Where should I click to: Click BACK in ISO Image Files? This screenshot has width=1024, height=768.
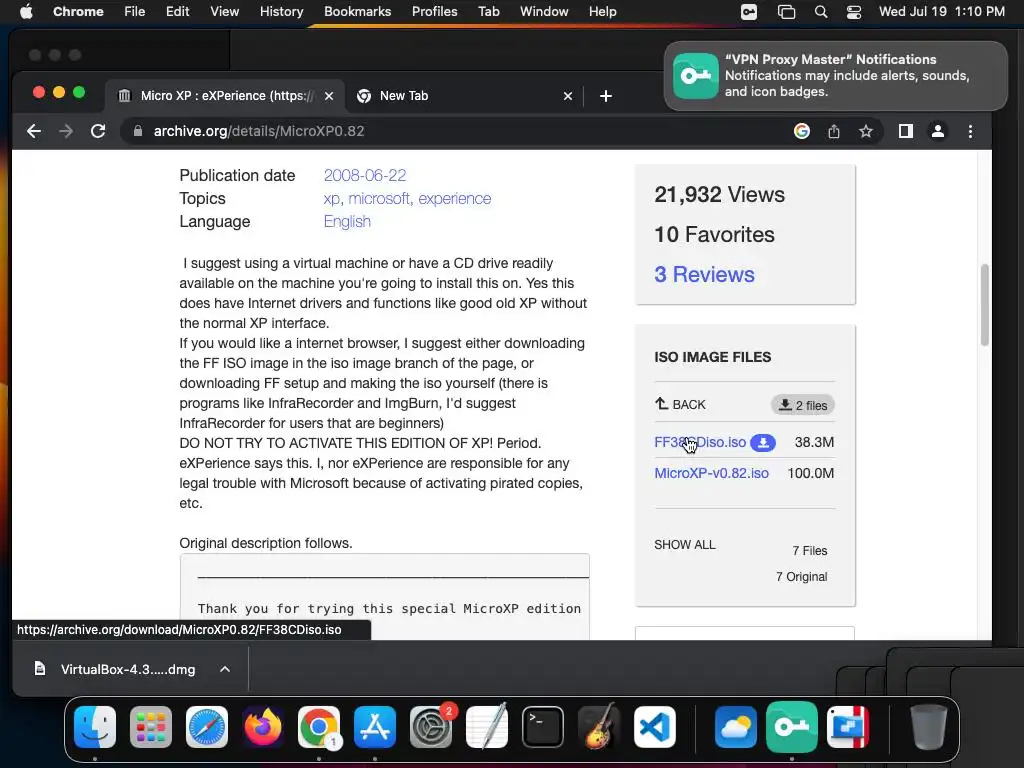[680, 404]
